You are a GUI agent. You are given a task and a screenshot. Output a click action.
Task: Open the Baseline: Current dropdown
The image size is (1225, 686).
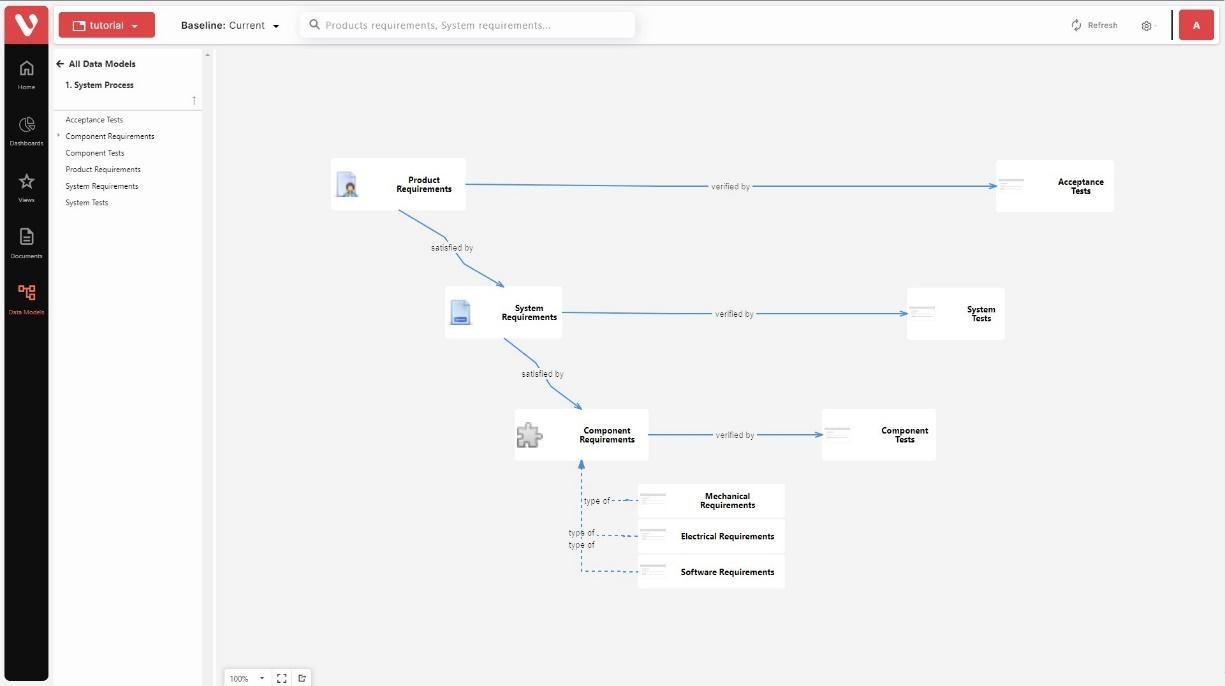[230, 25]
